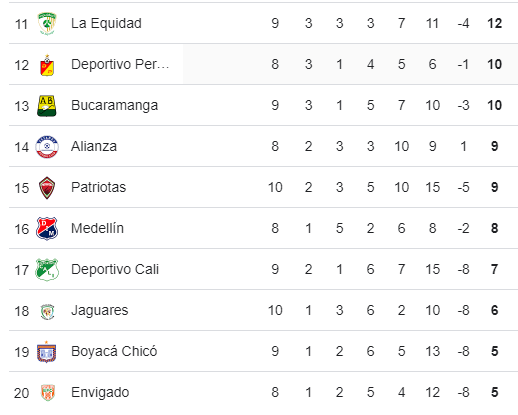Viewport: 518px width, 415px height.
Task: Open the Medellín team link
Action: (97, 228)
